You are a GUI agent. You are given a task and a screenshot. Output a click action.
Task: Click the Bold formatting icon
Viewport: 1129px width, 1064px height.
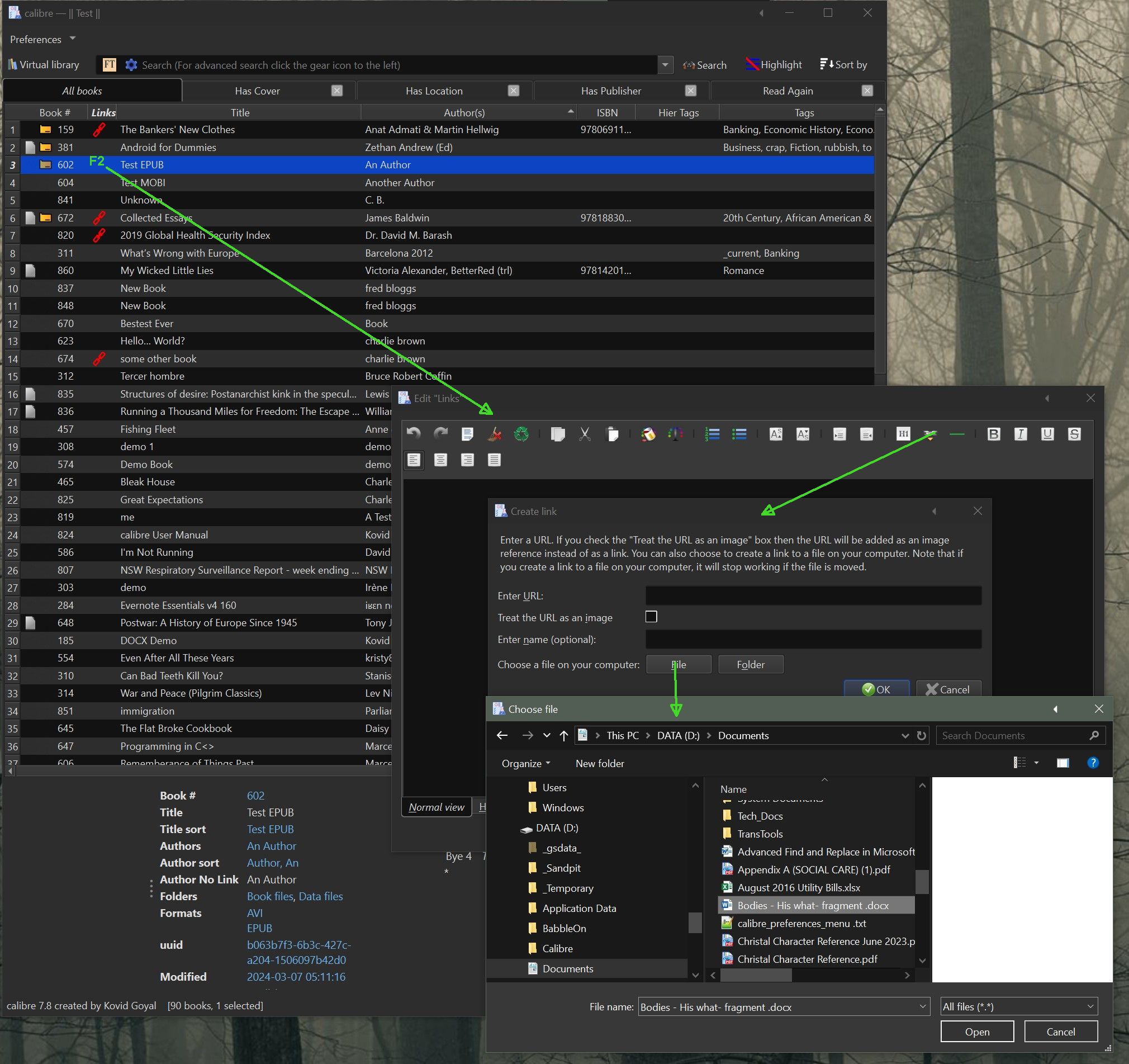[x=993, y=434]
